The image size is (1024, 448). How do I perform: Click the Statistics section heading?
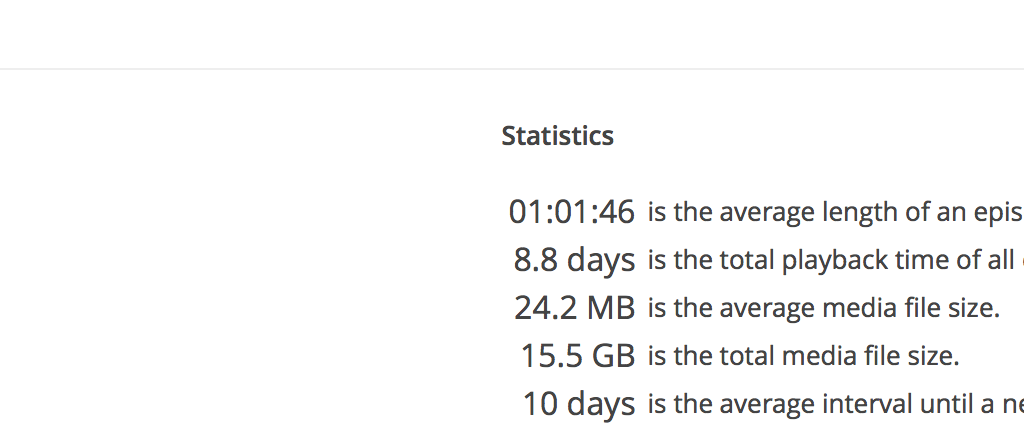tap(557, 136)
